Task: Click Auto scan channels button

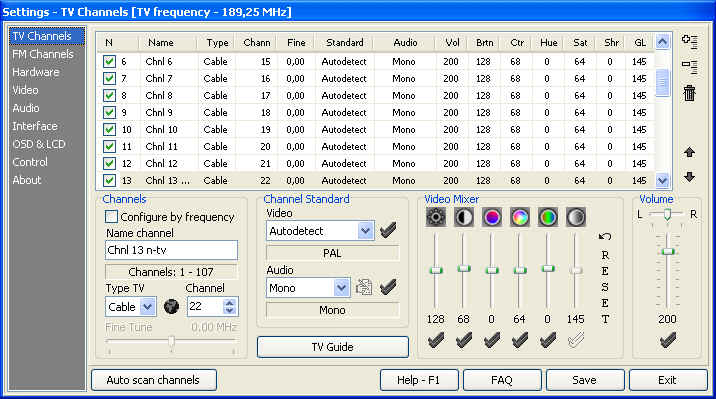Action: (154, 380)
